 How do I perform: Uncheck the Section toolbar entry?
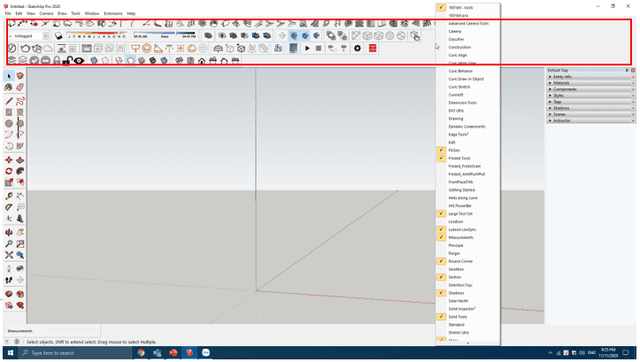coord(468,277)
